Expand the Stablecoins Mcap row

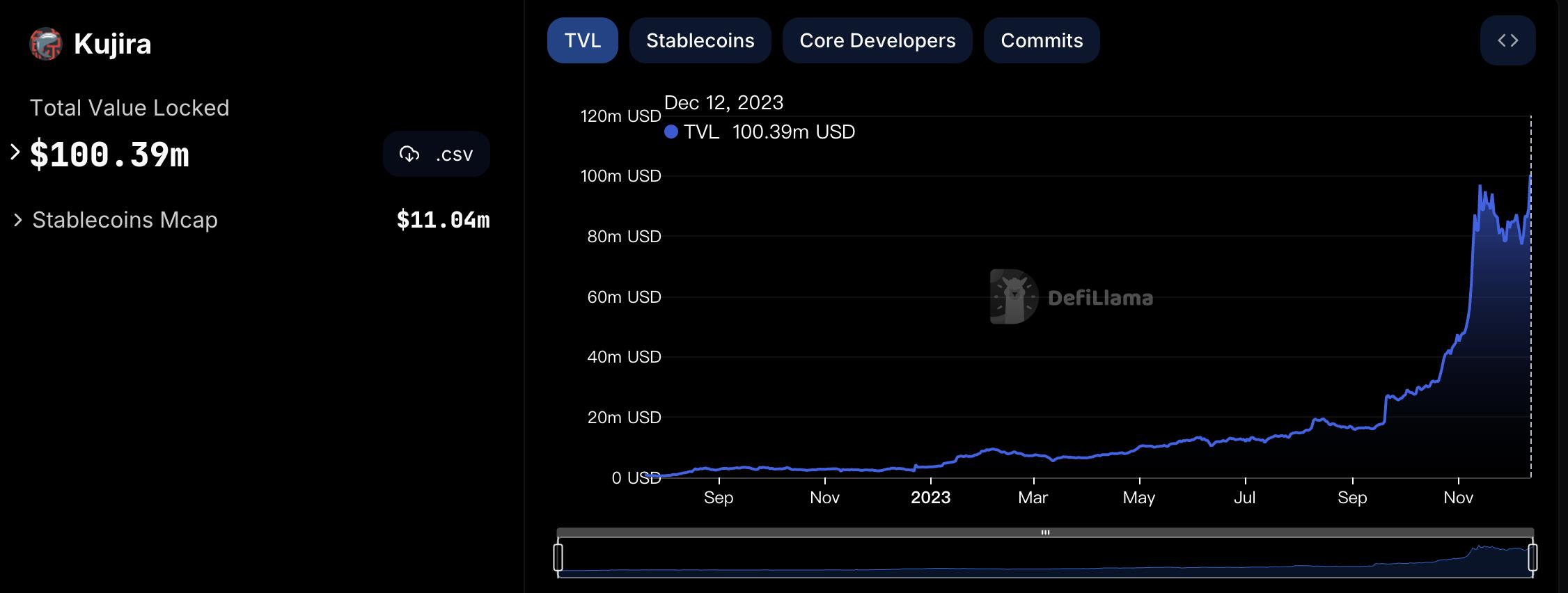tap(18, 220)
